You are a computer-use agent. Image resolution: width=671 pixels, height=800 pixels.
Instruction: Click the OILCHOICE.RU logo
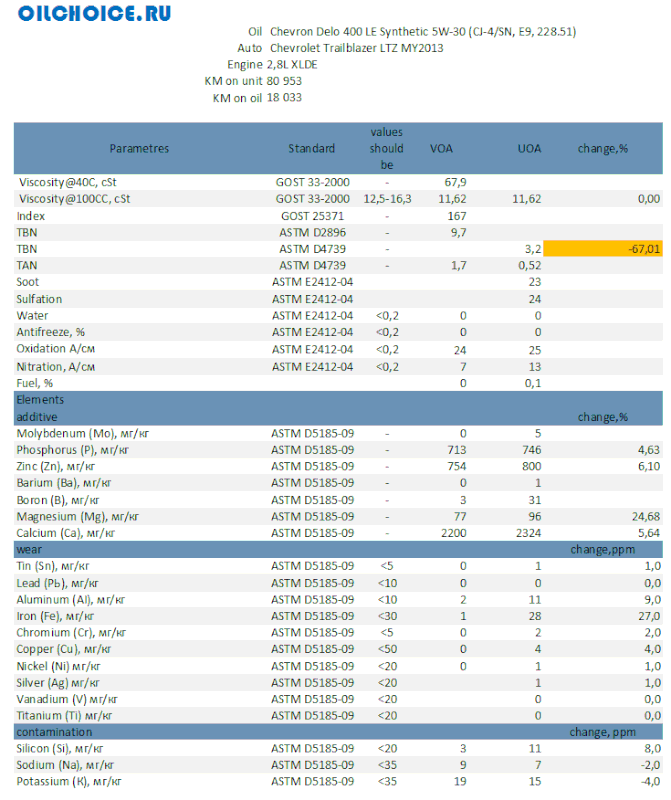[94, 13]
